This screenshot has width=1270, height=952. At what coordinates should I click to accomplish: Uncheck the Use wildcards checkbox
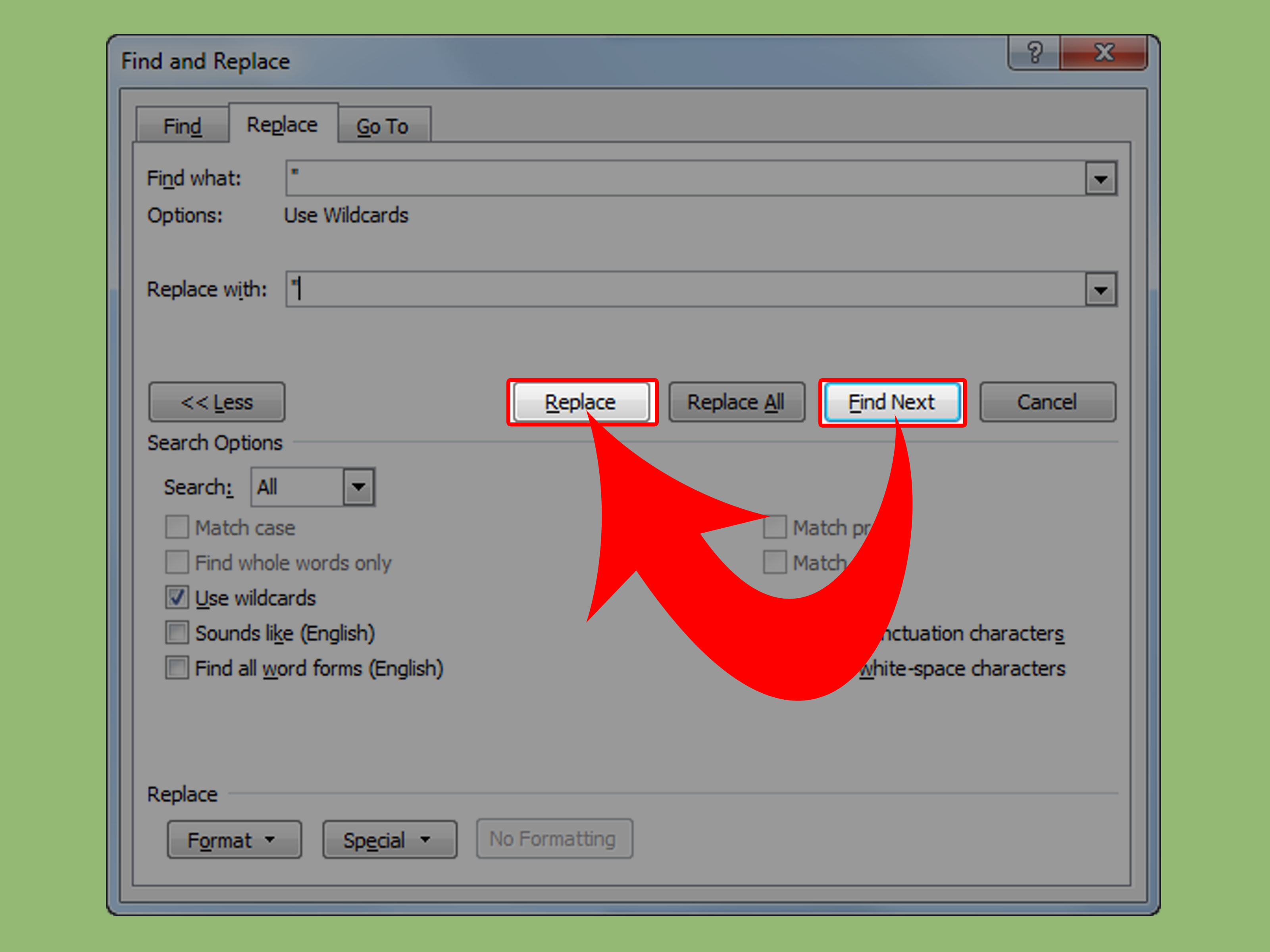[177, 598]
